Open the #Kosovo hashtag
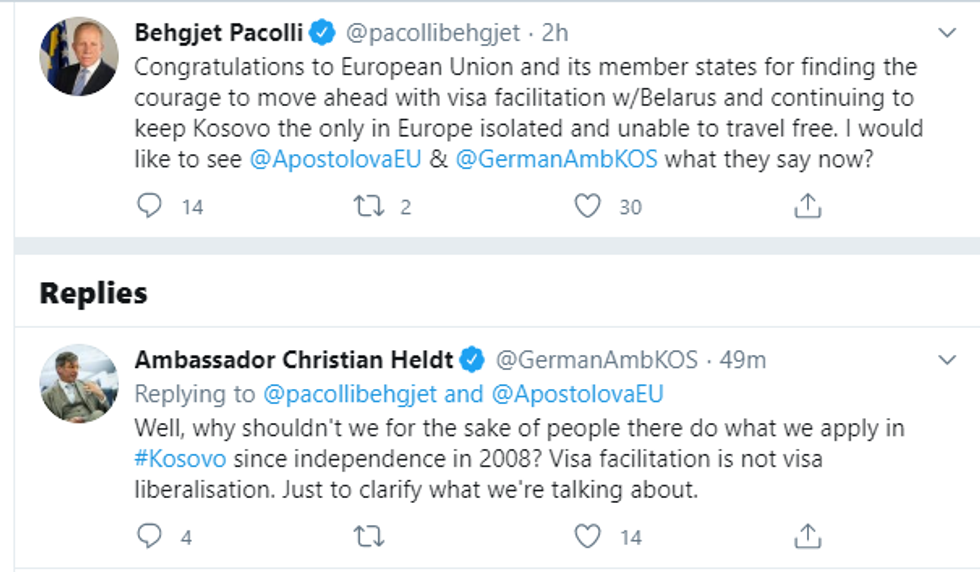 pyautogui.click(x=180, y=459)
